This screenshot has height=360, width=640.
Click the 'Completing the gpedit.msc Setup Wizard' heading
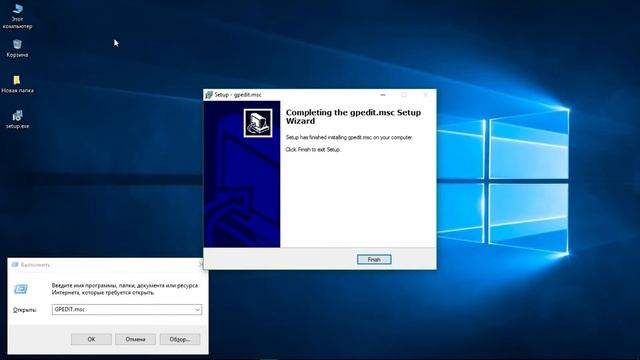pos(353,117)
